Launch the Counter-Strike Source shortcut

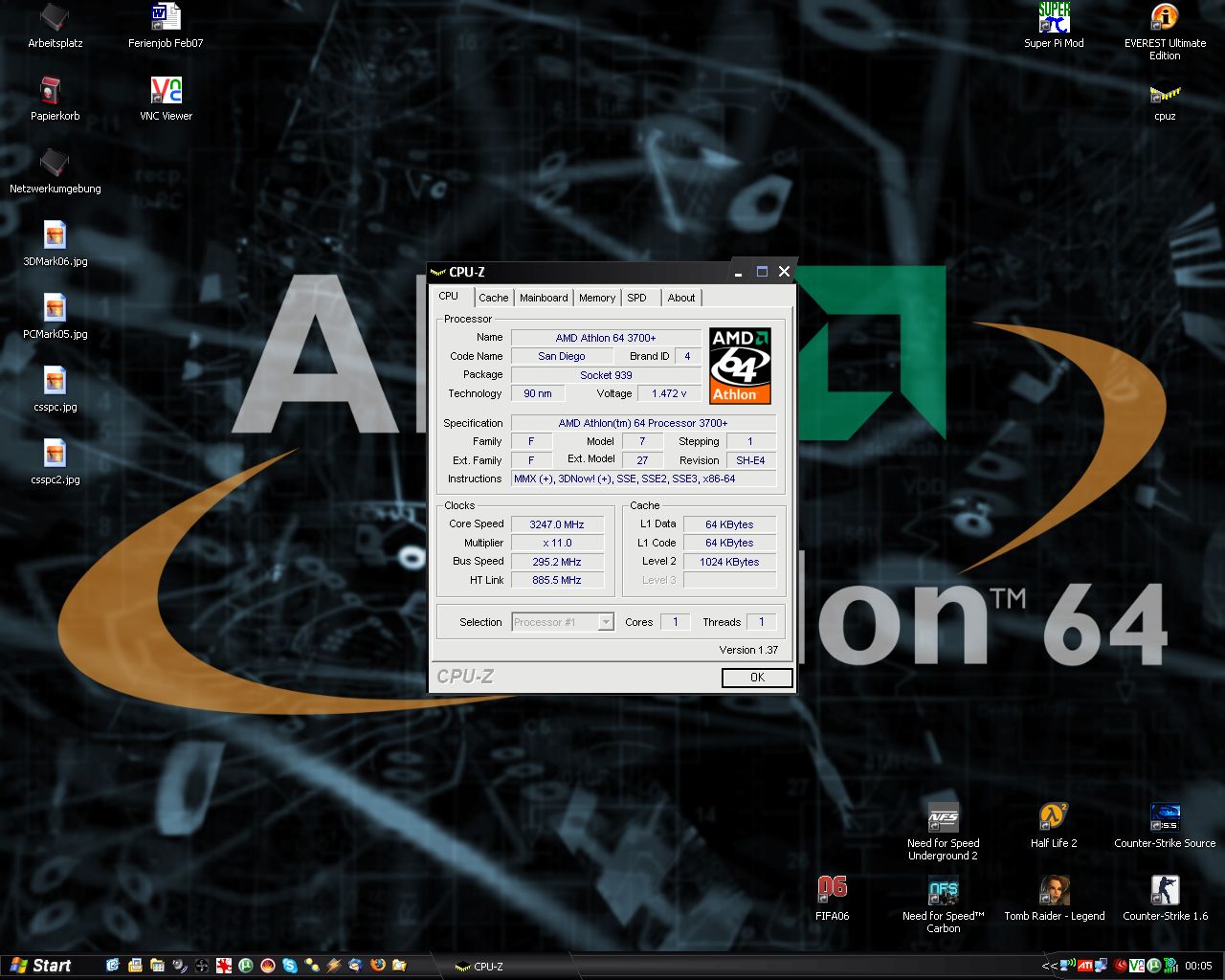click(1165, 825)
